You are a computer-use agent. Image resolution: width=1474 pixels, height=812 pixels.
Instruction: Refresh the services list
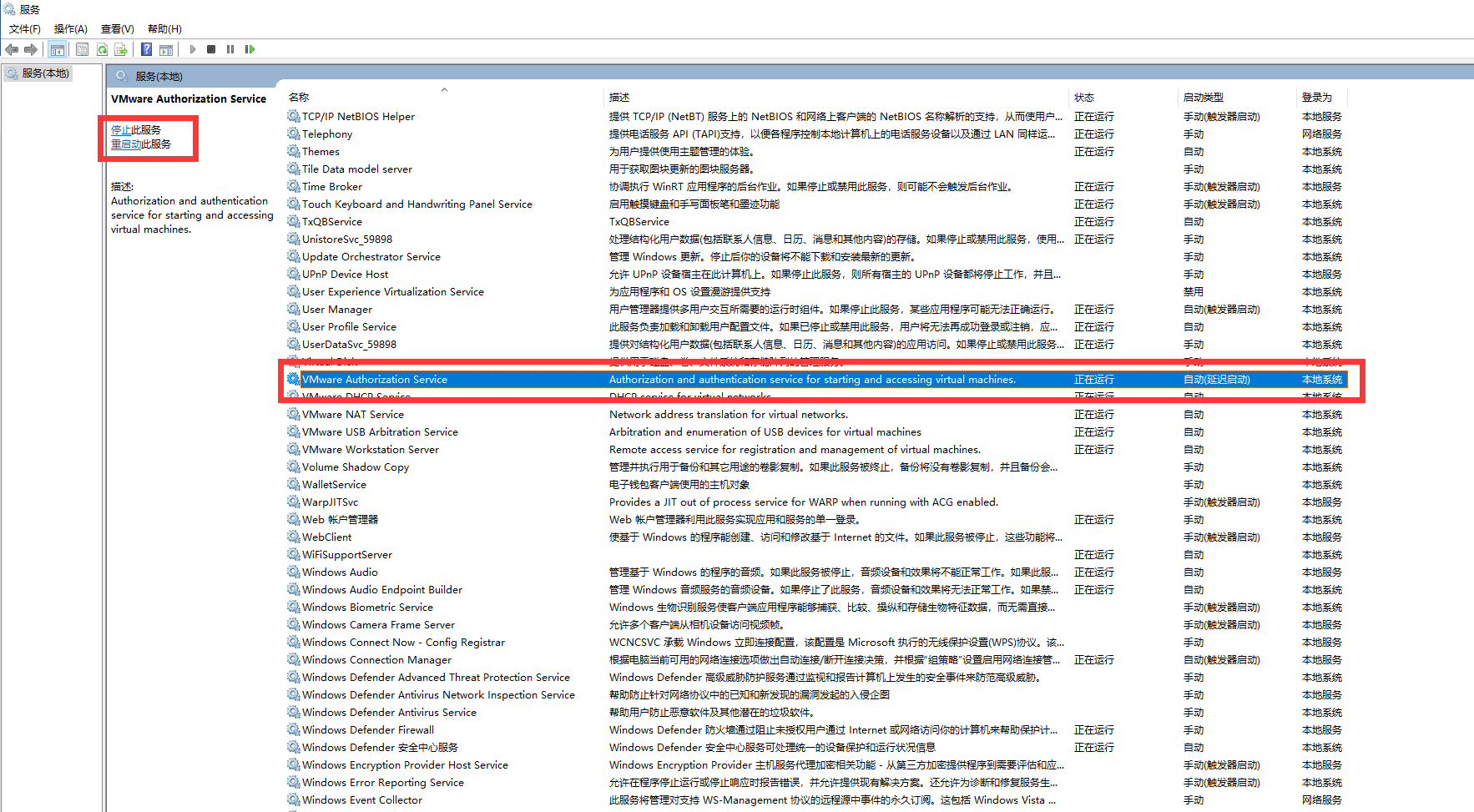pos(102,49)
